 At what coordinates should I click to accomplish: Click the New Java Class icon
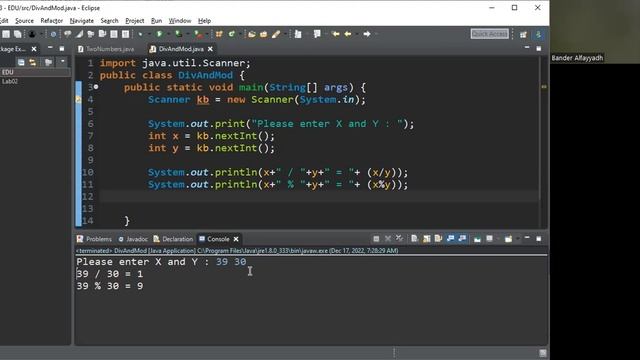(231, 34)
